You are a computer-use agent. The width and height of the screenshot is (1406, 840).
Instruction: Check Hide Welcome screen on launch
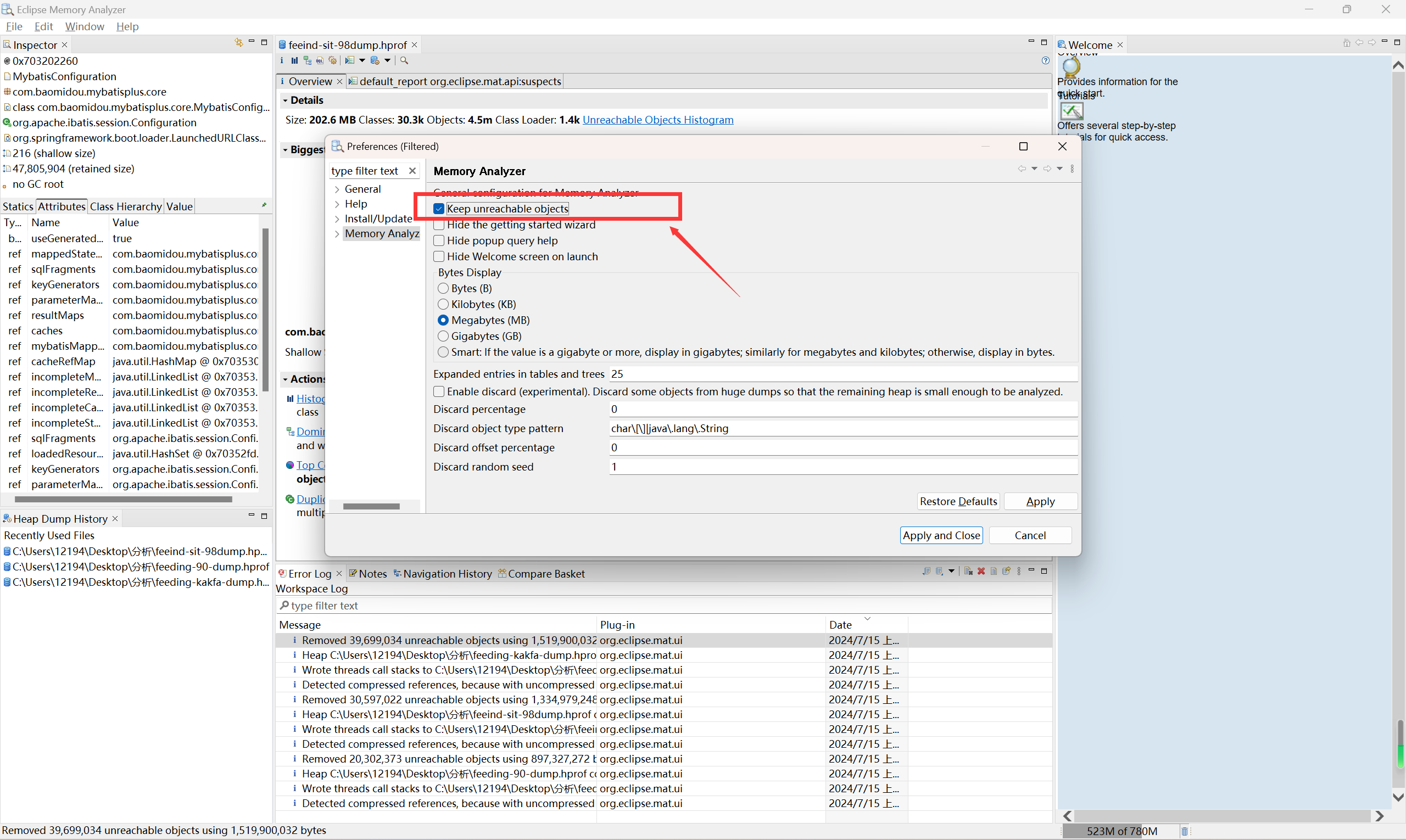(439, 256)
